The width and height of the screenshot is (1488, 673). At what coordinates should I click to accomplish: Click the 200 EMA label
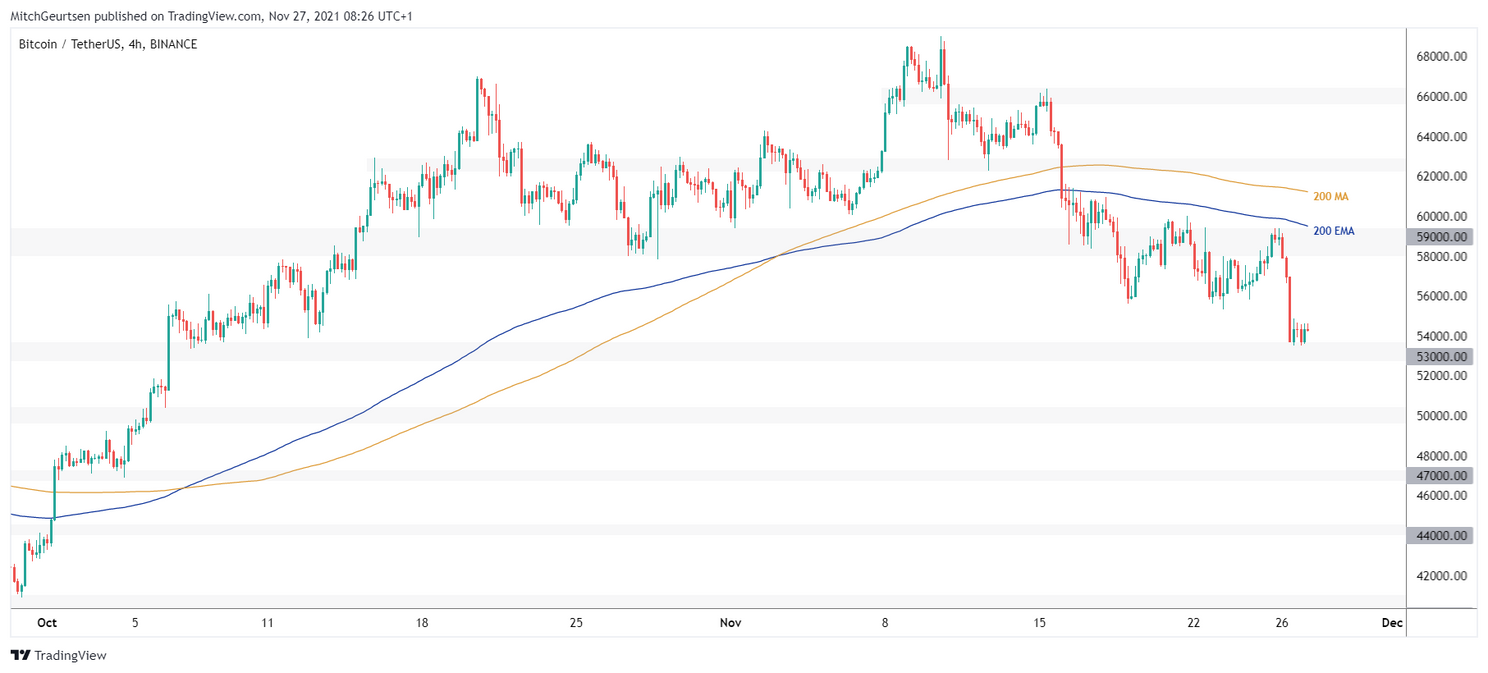(1334, 231)
